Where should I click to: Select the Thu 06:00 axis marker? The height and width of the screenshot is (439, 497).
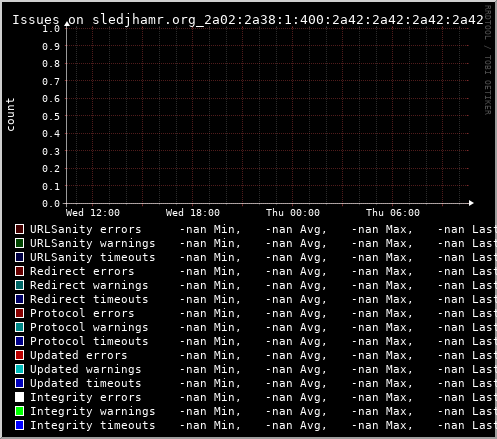click(x=393, y=213)
